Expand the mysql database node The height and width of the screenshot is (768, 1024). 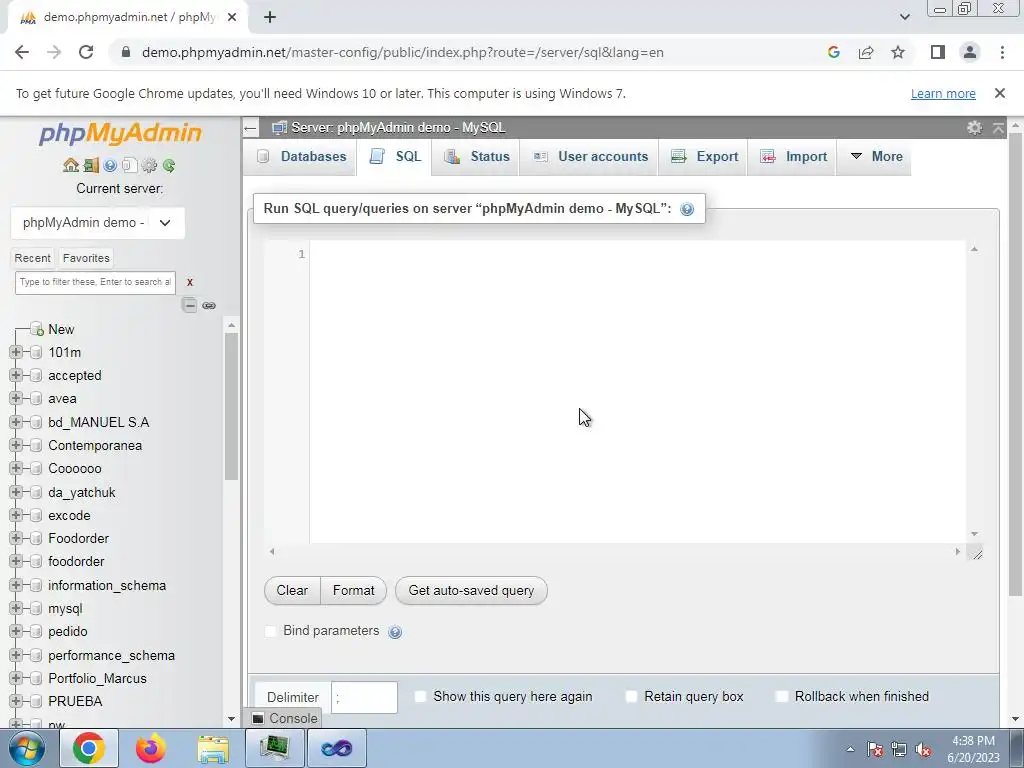click(16, 608)
